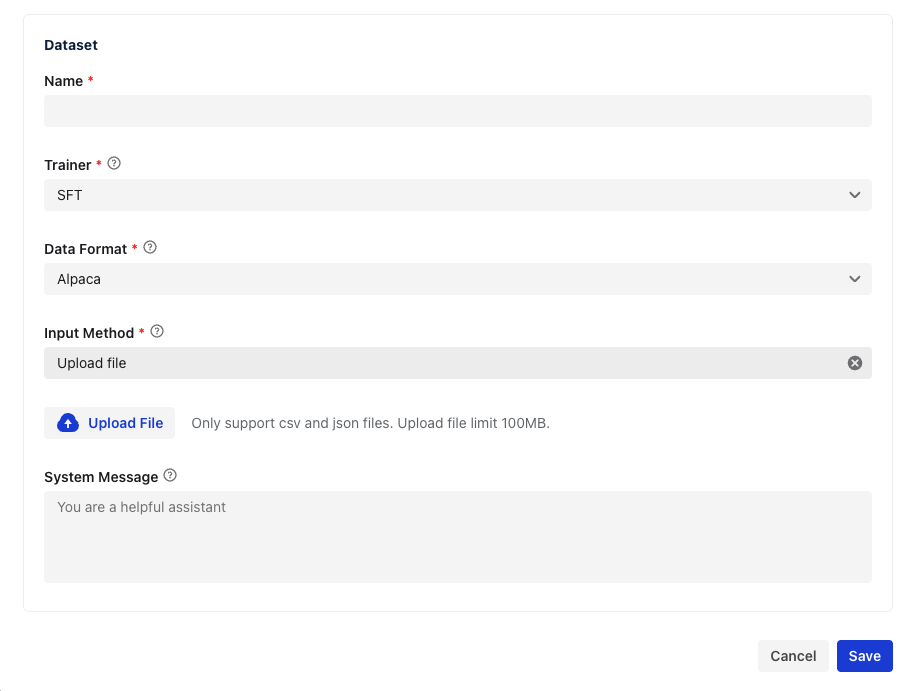Click the Data Format help icon
Viewport: 914px width, 691px height.
pos(150,248)
